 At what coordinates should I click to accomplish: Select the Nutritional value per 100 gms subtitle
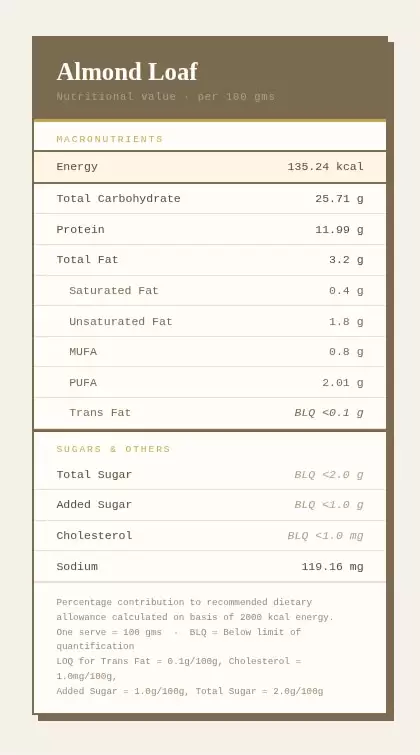165,96
